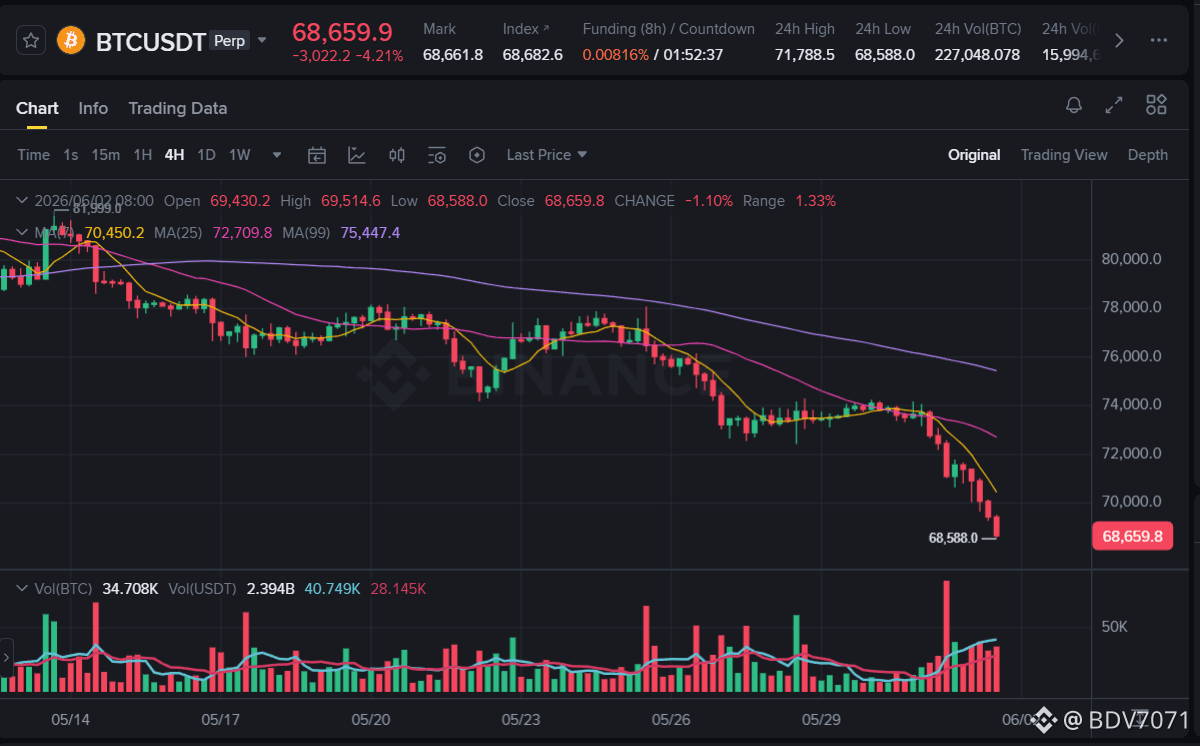Click the 50K volume axis label
The image size is (1200, 746).
pyautogui.click(x=1115, y=627)
